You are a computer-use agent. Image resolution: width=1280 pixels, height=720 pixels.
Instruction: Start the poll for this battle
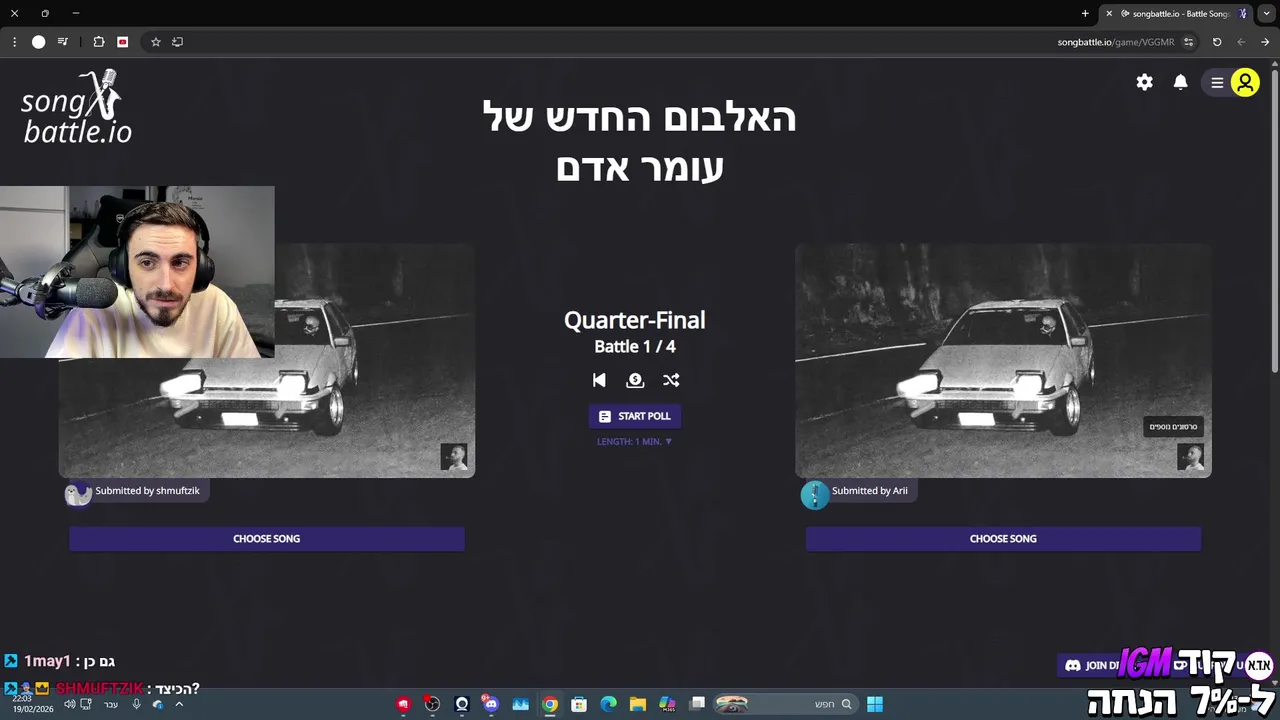click(x=635, y=416)
